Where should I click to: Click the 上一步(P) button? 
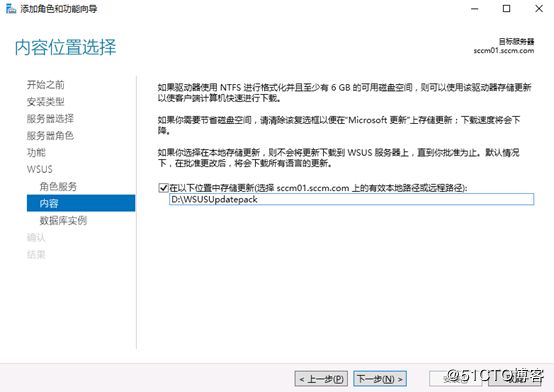click(x=321, y=379)
